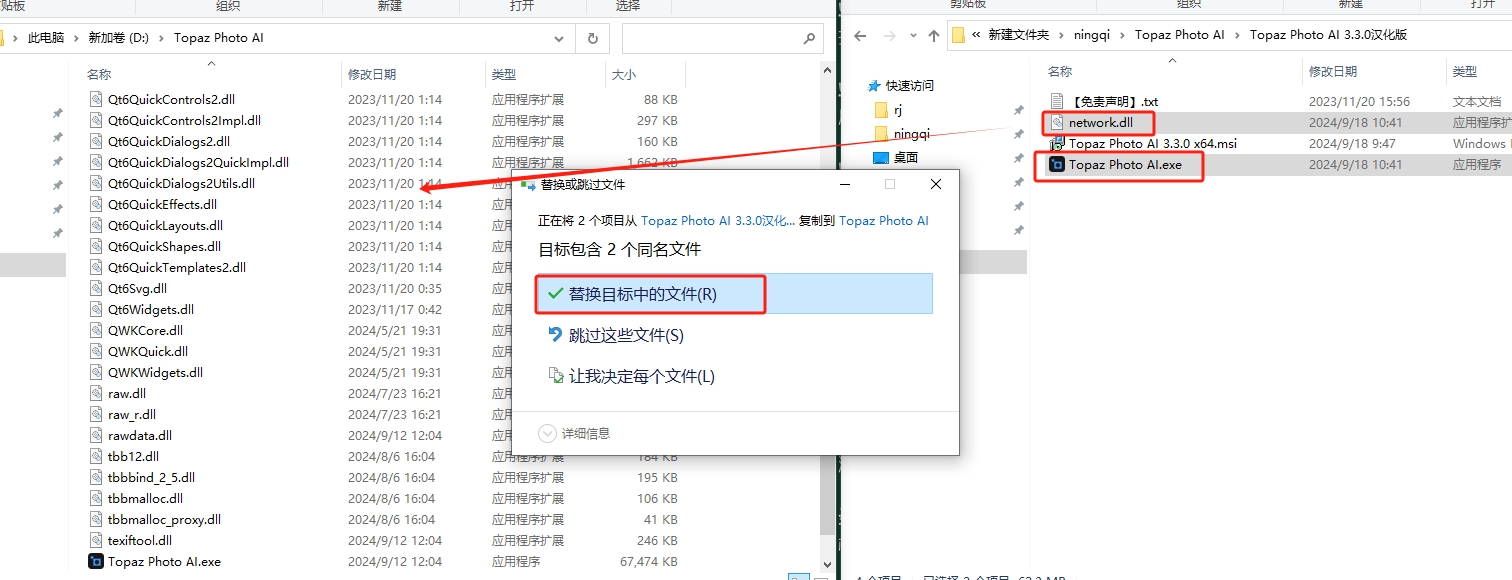Screen dimensions: 1512x580
Task: Sort left list by 大小 column header
Action: (x=623, y=74)
